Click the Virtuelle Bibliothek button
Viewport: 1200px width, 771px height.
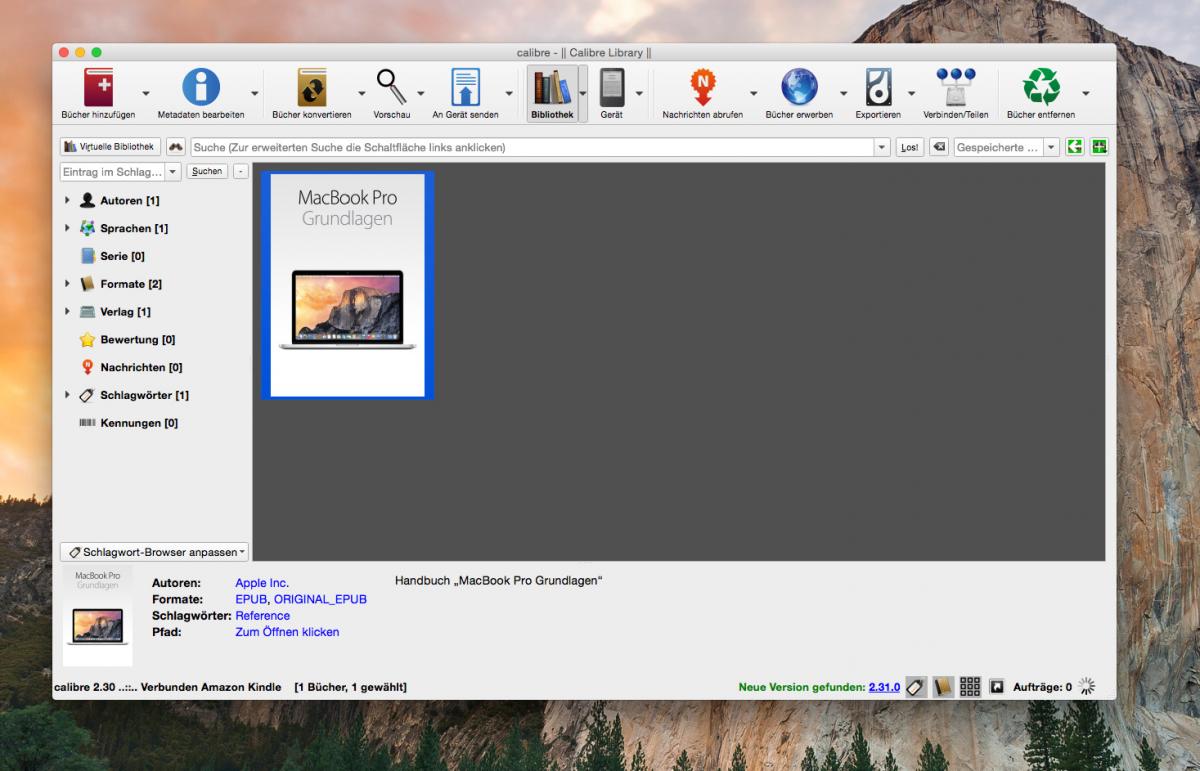(110, 147)
